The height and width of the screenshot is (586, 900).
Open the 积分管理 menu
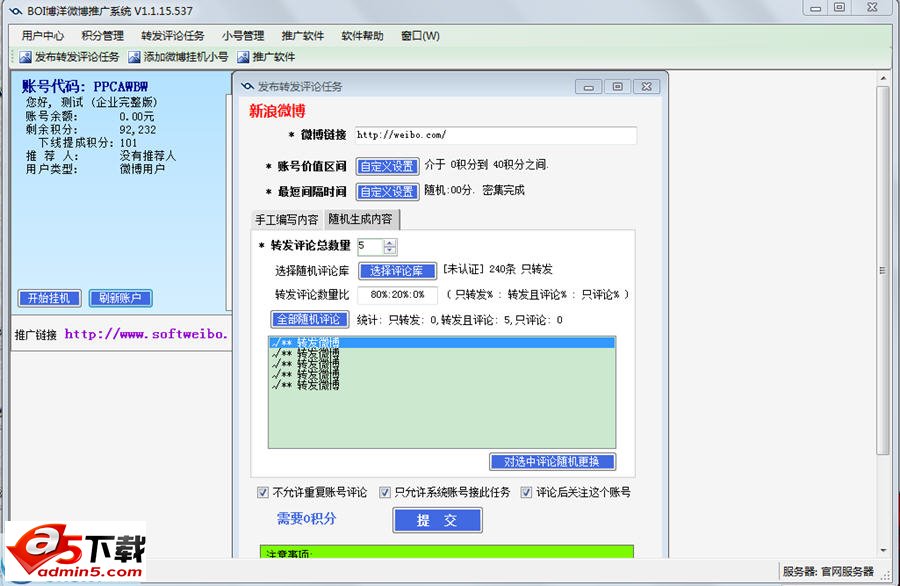tap(103, 36)
